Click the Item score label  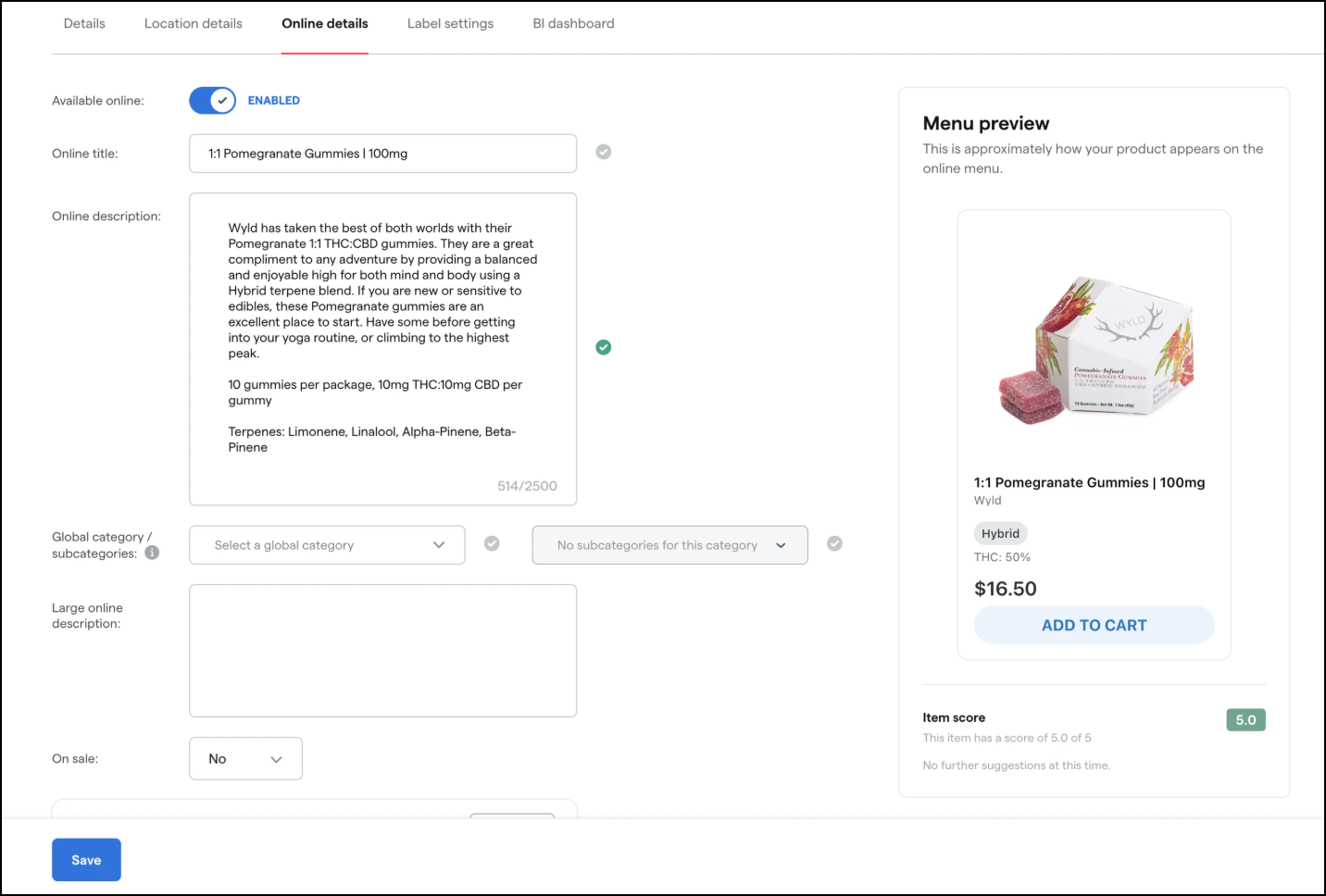[954, 717]
